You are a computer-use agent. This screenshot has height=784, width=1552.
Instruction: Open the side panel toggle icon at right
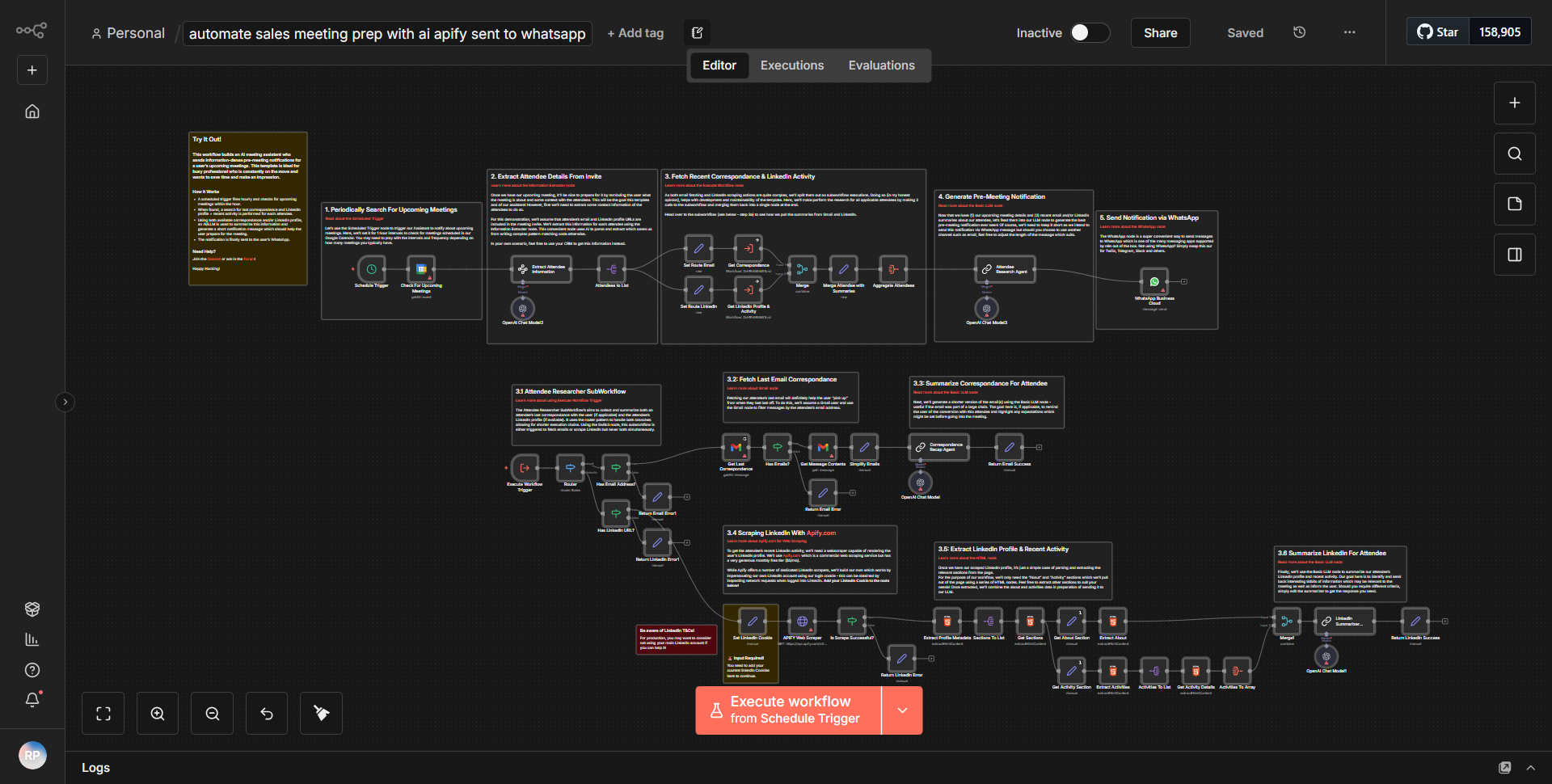(x=1515, y=255)
